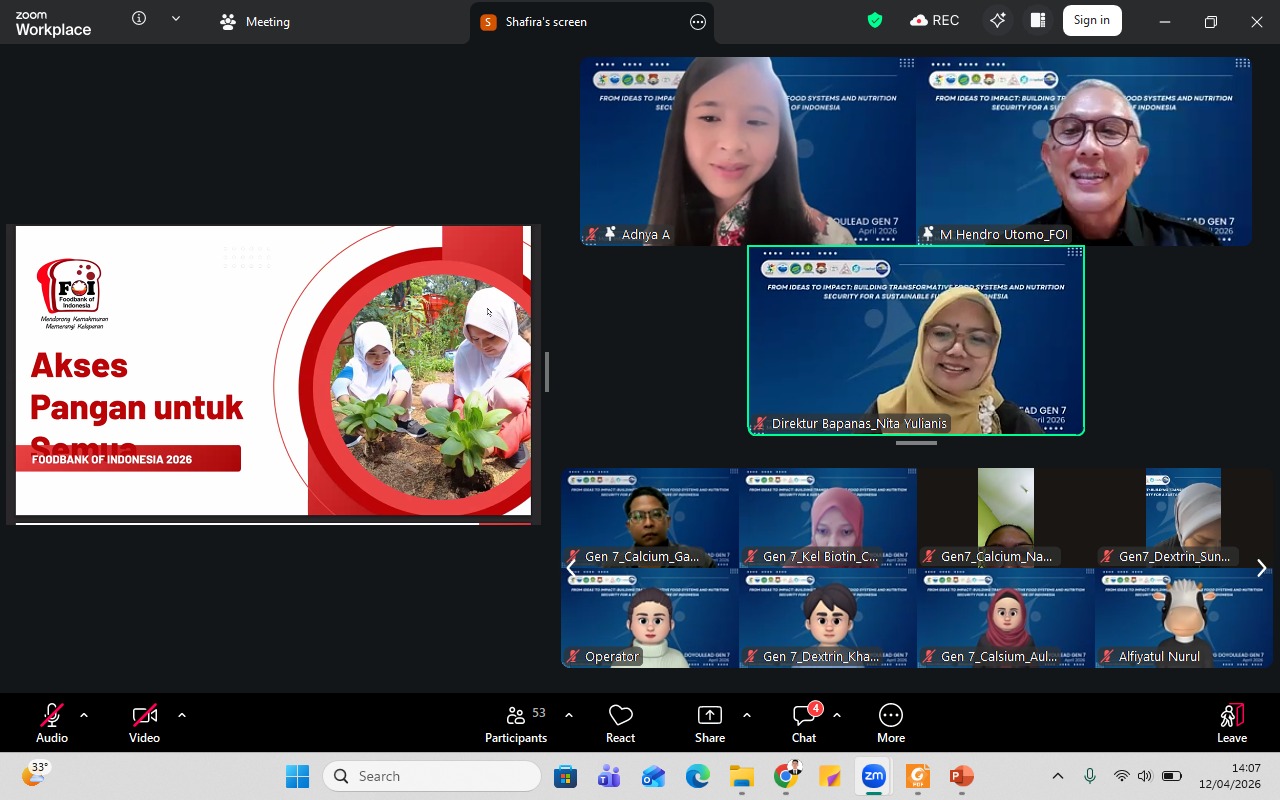The image size is (1280, 800).
Task: Click the meeting info icon
Action: tap(139, 19)
